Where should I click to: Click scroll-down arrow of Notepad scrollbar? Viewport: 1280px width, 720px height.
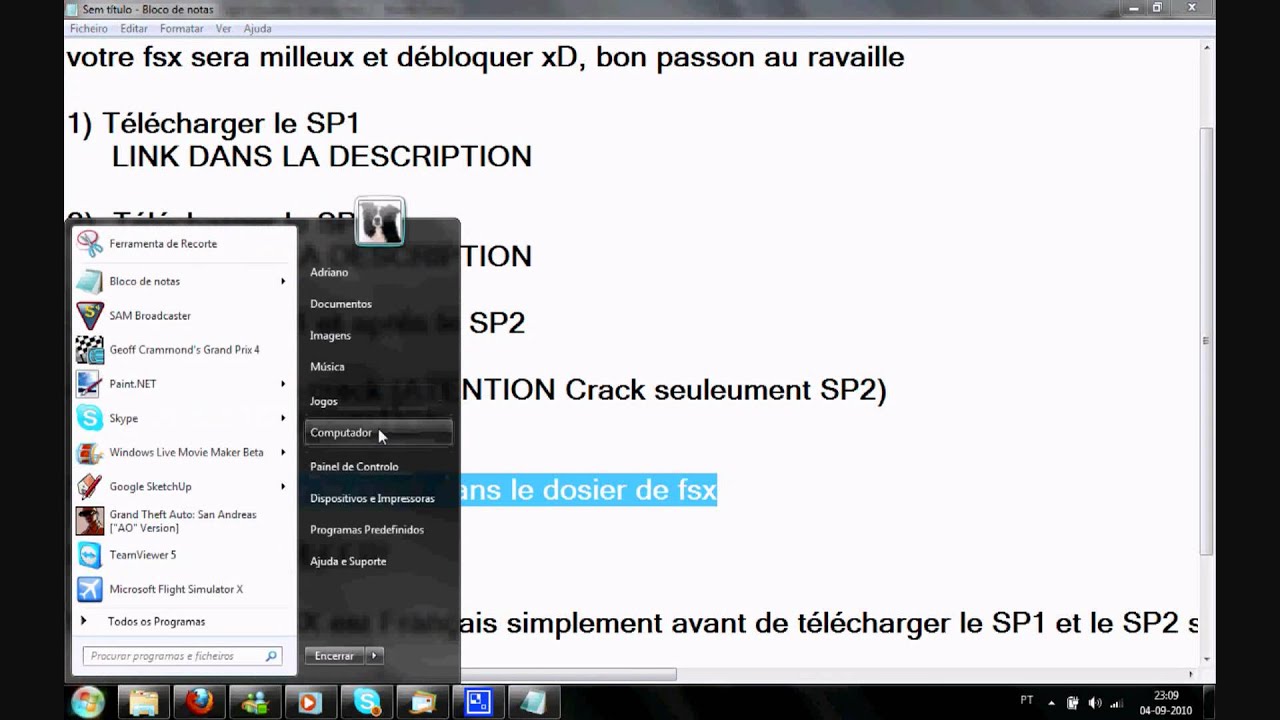point(1207,659)
